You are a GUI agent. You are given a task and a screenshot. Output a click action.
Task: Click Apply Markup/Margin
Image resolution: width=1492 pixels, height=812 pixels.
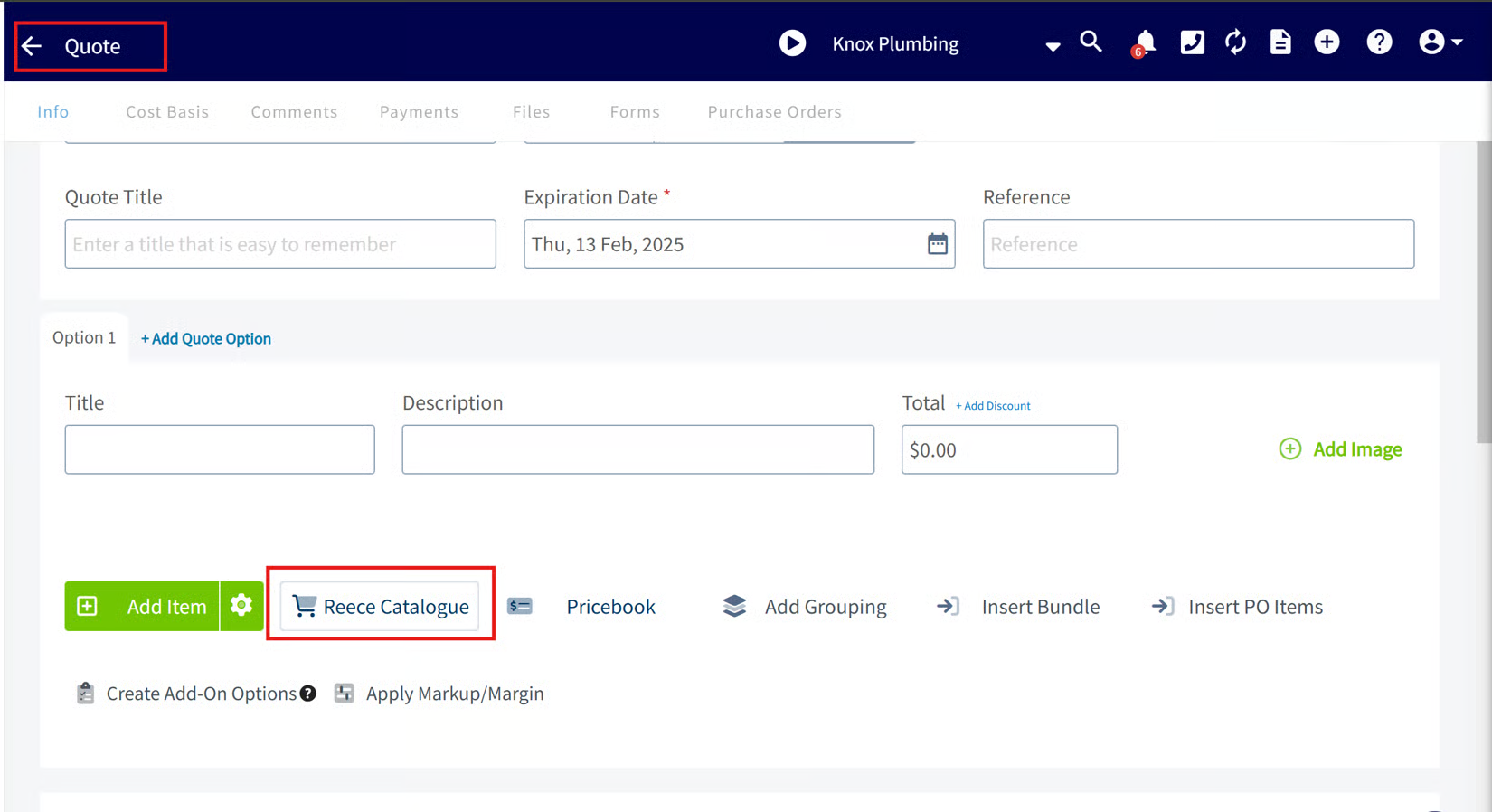tap(439, 694)
